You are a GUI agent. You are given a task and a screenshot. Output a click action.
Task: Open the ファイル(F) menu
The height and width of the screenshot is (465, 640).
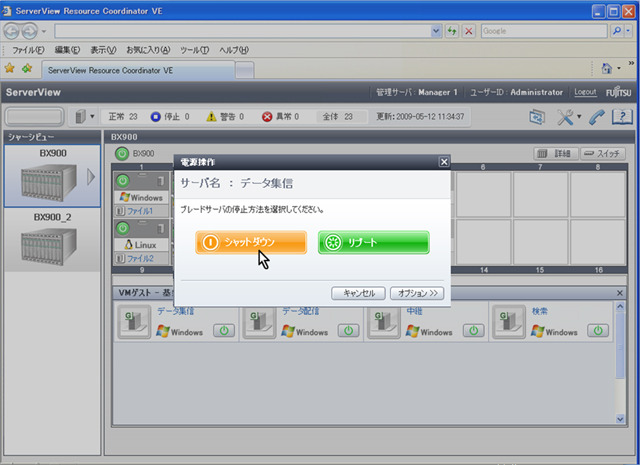coord(28,50)
